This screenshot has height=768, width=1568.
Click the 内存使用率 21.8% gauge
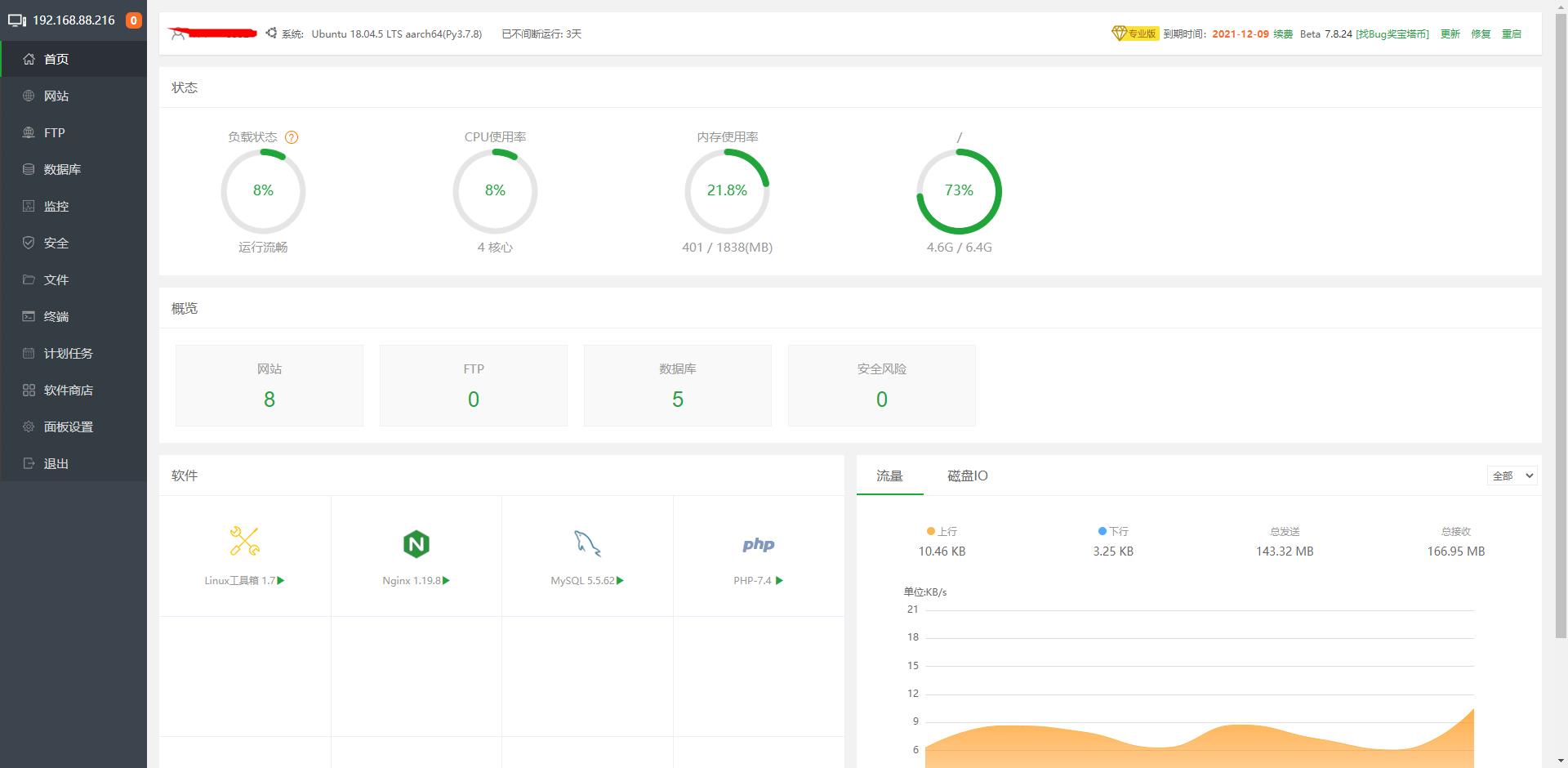(x=727, y=191)
